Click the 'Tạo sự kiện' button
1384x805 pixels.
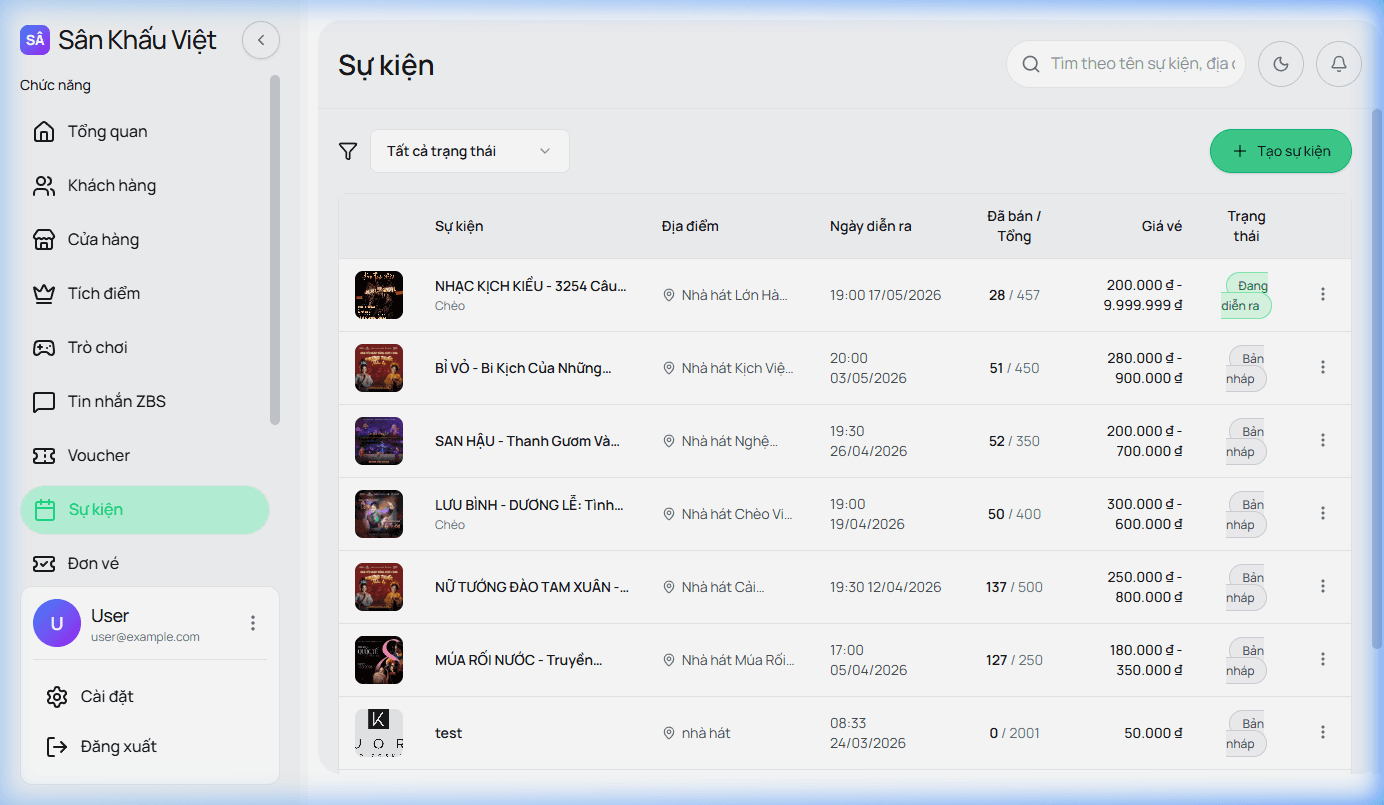pos(1280,151)
